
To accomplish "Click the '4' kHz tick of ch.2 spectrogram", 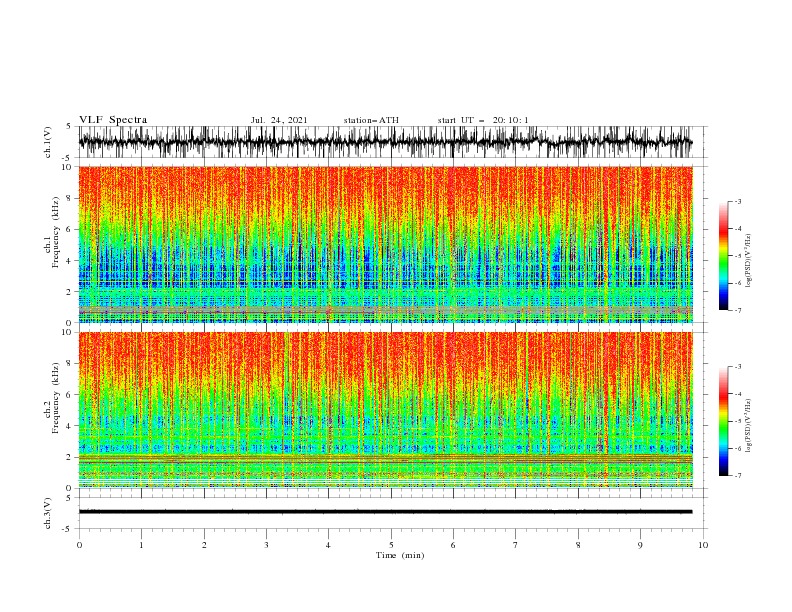I will pos(70,426).
